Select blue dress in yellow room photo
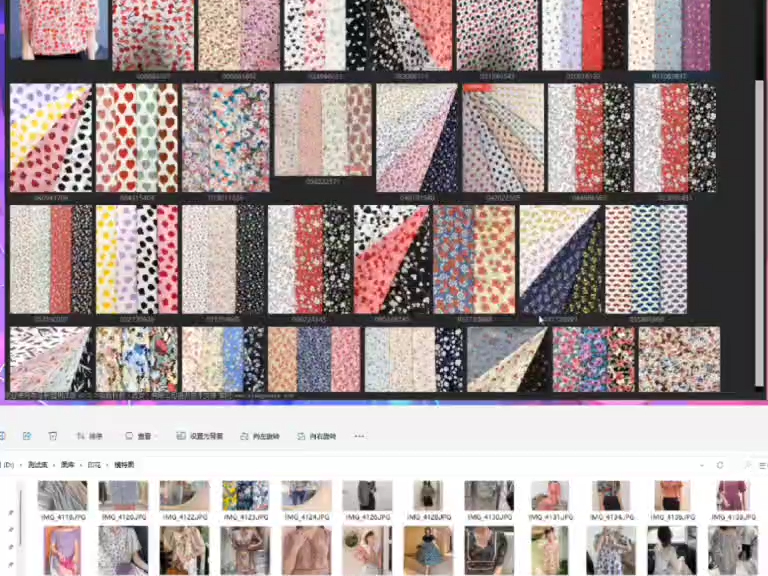 point(428,551)
